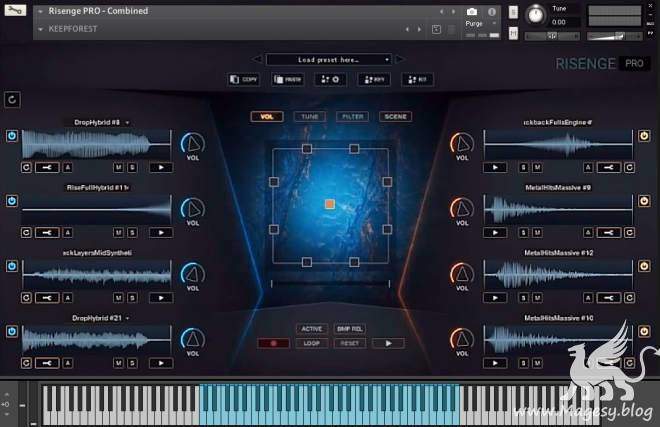
Task: Click the ACTIVE button
Action: 311,329
